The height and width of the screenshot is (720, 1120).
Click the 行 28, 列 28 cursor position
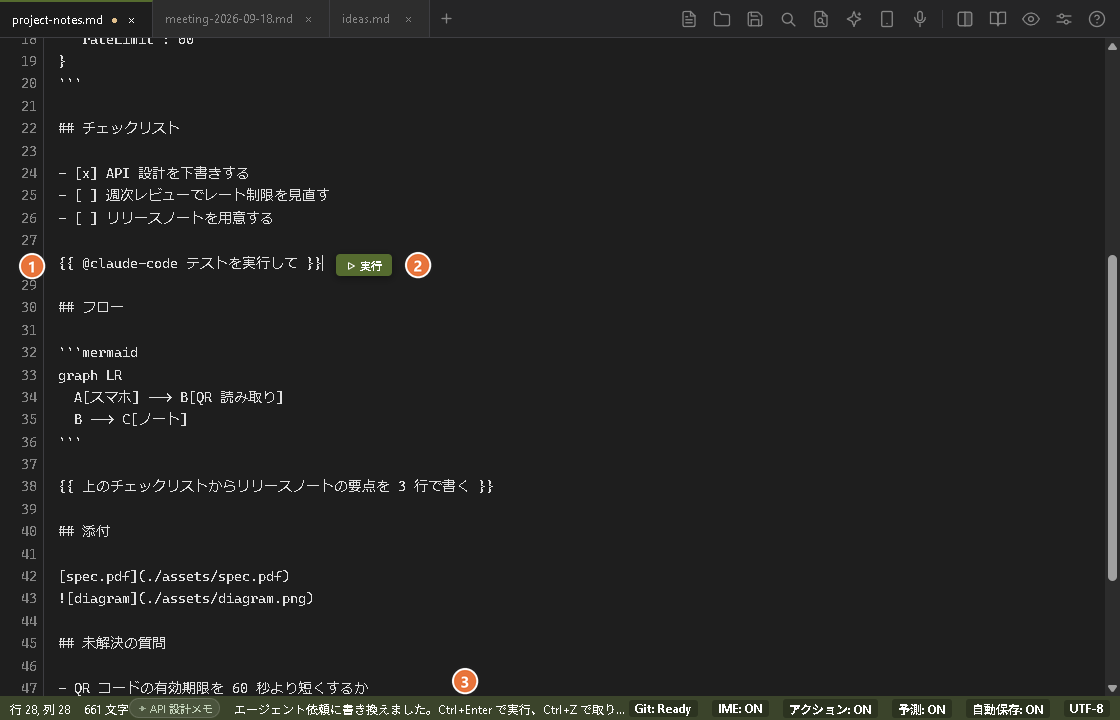[x=40, y=709]
